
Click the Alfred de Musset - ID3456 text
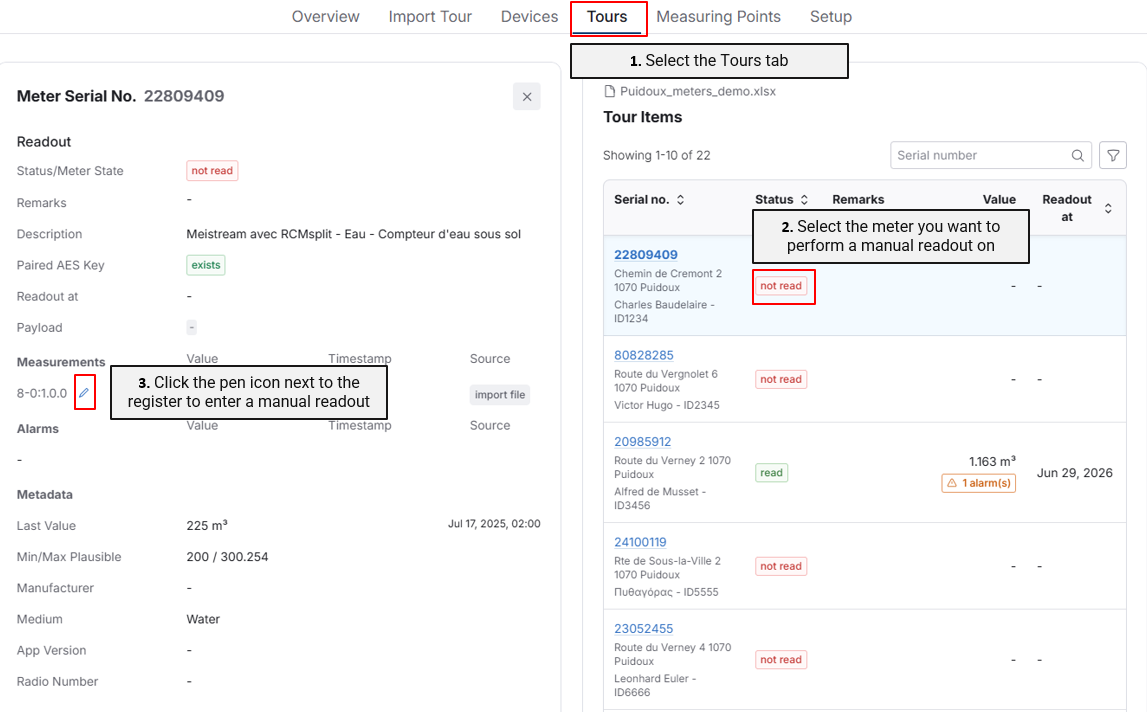(659, 498)
